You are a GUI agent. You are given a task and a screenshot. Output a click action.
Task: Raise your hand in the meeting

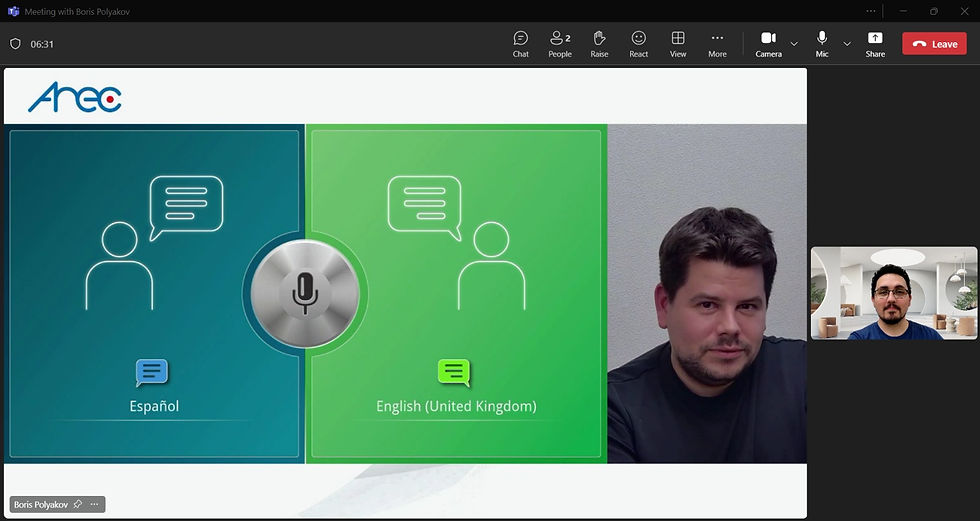pos(599,44)
